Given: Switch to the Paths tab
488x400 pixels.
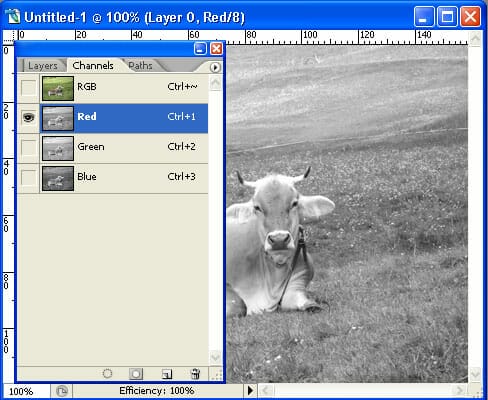Looking at the screenshot, I should click(140, 66).
